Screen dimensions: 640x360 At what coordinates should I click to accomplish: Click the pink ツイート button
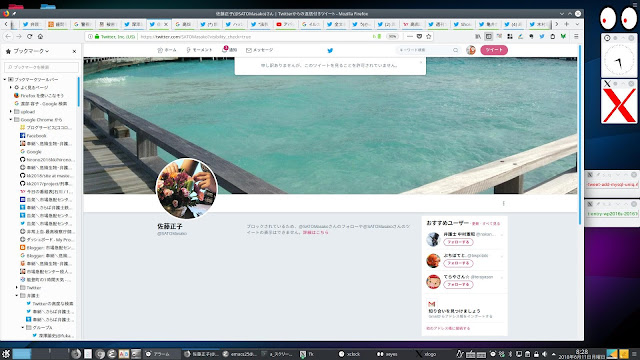pos(494,50)
